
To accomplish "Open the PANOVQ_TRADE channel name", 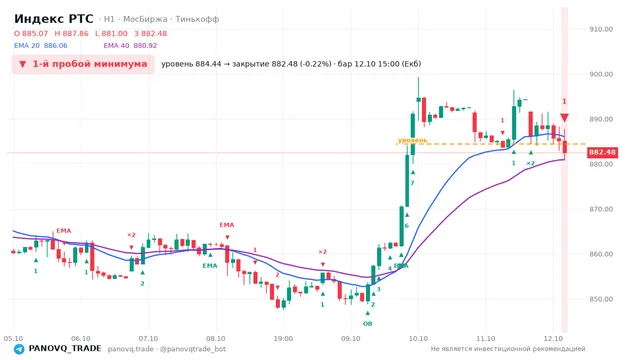I will (x=65, y=349).
